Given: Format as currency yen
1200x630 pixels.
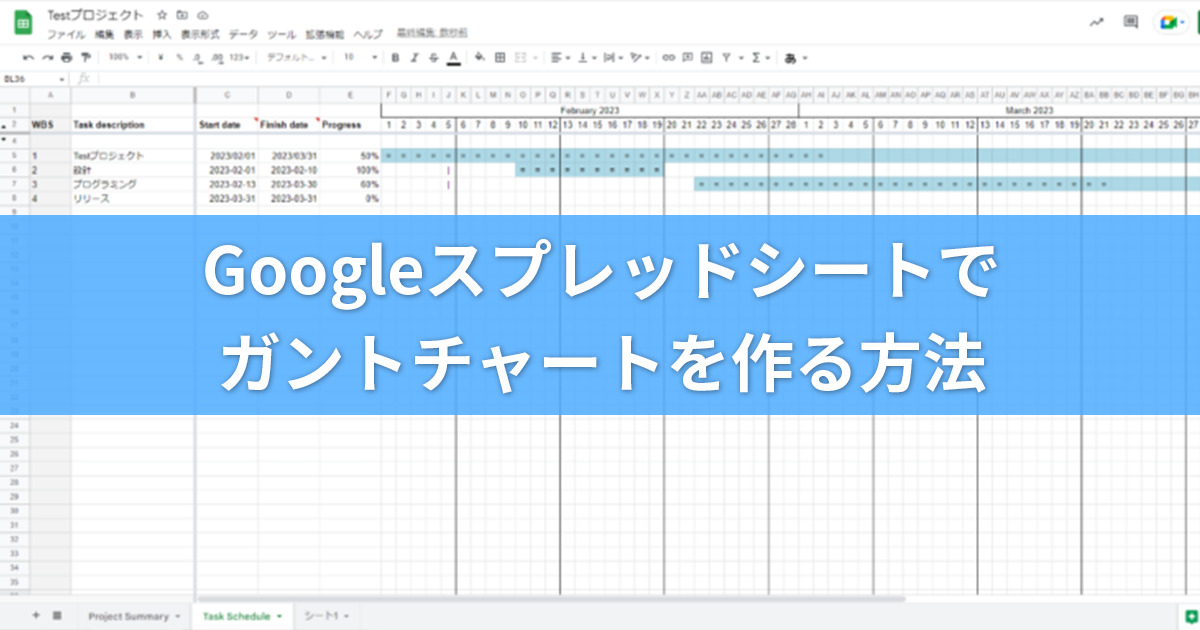Looking at the screenshot, I should tap(161, 57).
